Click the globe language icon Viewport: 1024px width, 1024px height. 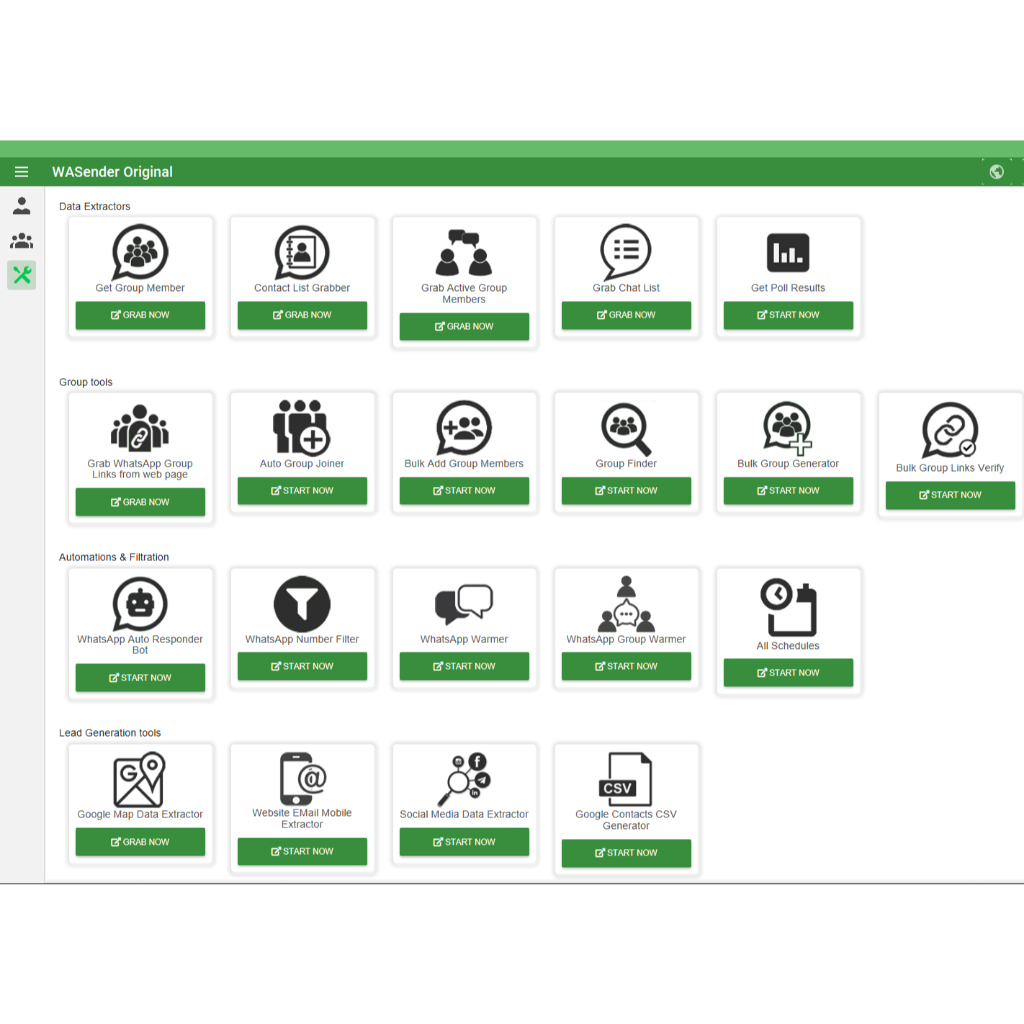(x=997, y=172)
